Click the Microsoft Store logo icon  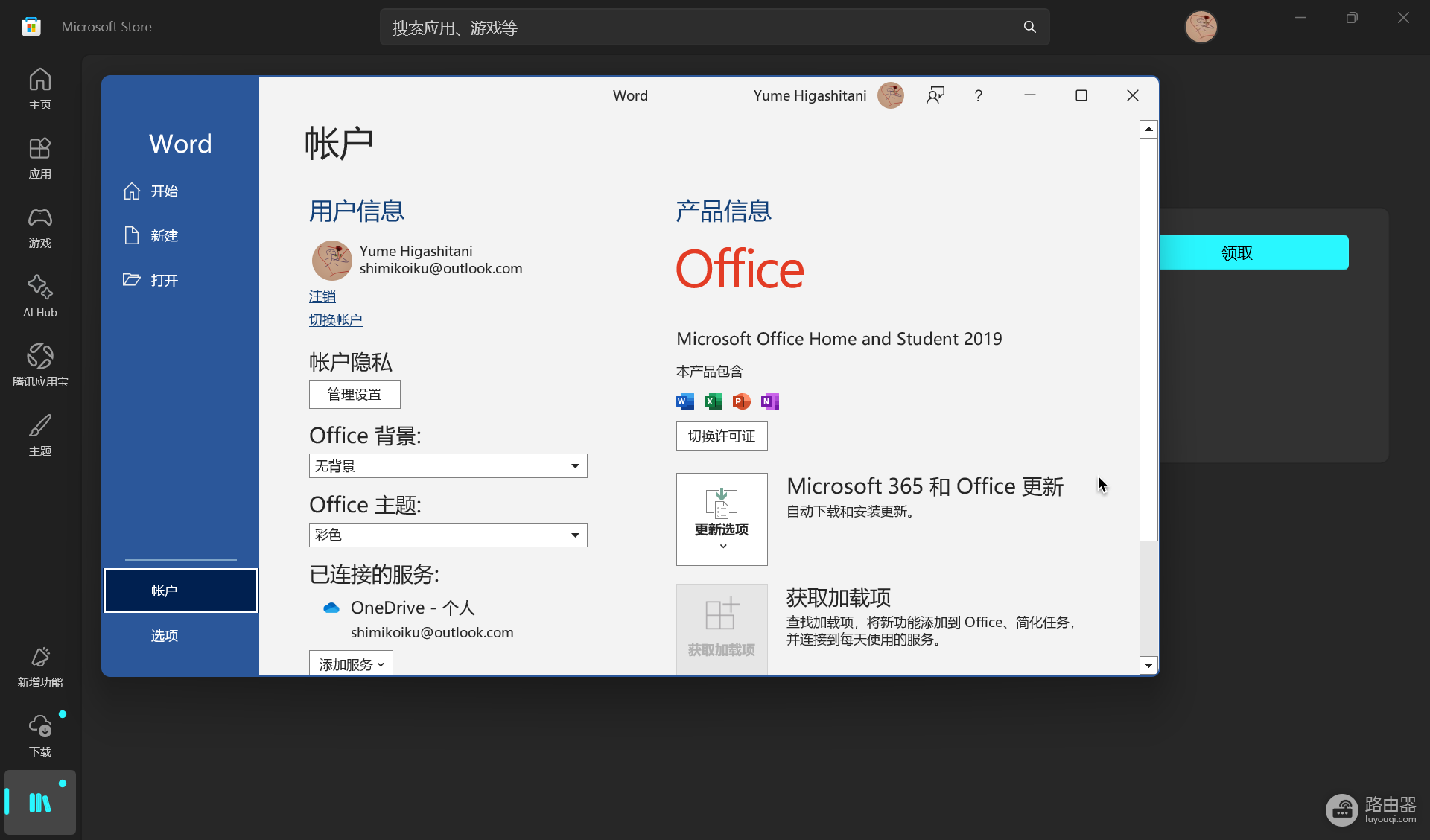click(31, 27)
